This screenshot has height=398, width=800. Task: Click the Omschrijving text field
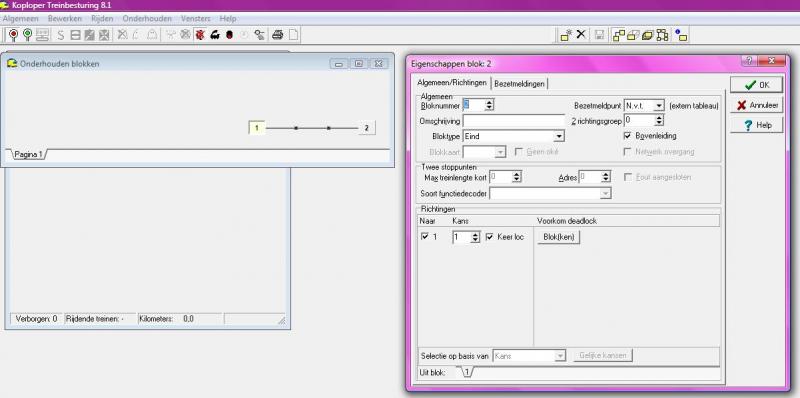[x=513, y=121]
